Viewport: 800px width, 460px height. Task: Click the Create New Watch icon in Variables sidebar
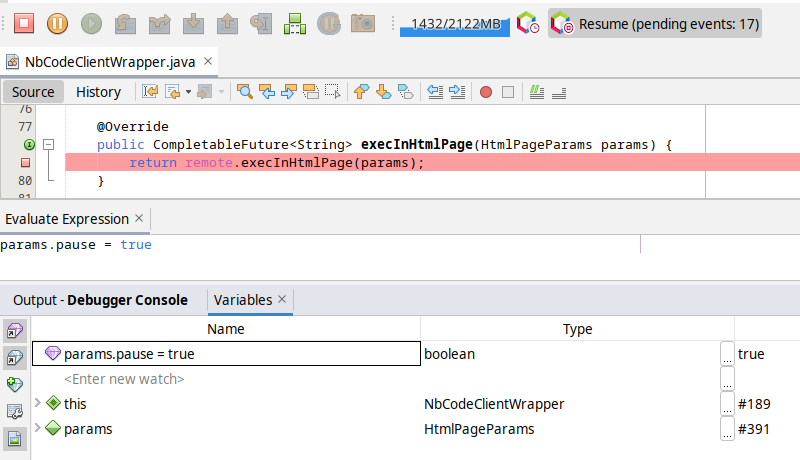15,385
